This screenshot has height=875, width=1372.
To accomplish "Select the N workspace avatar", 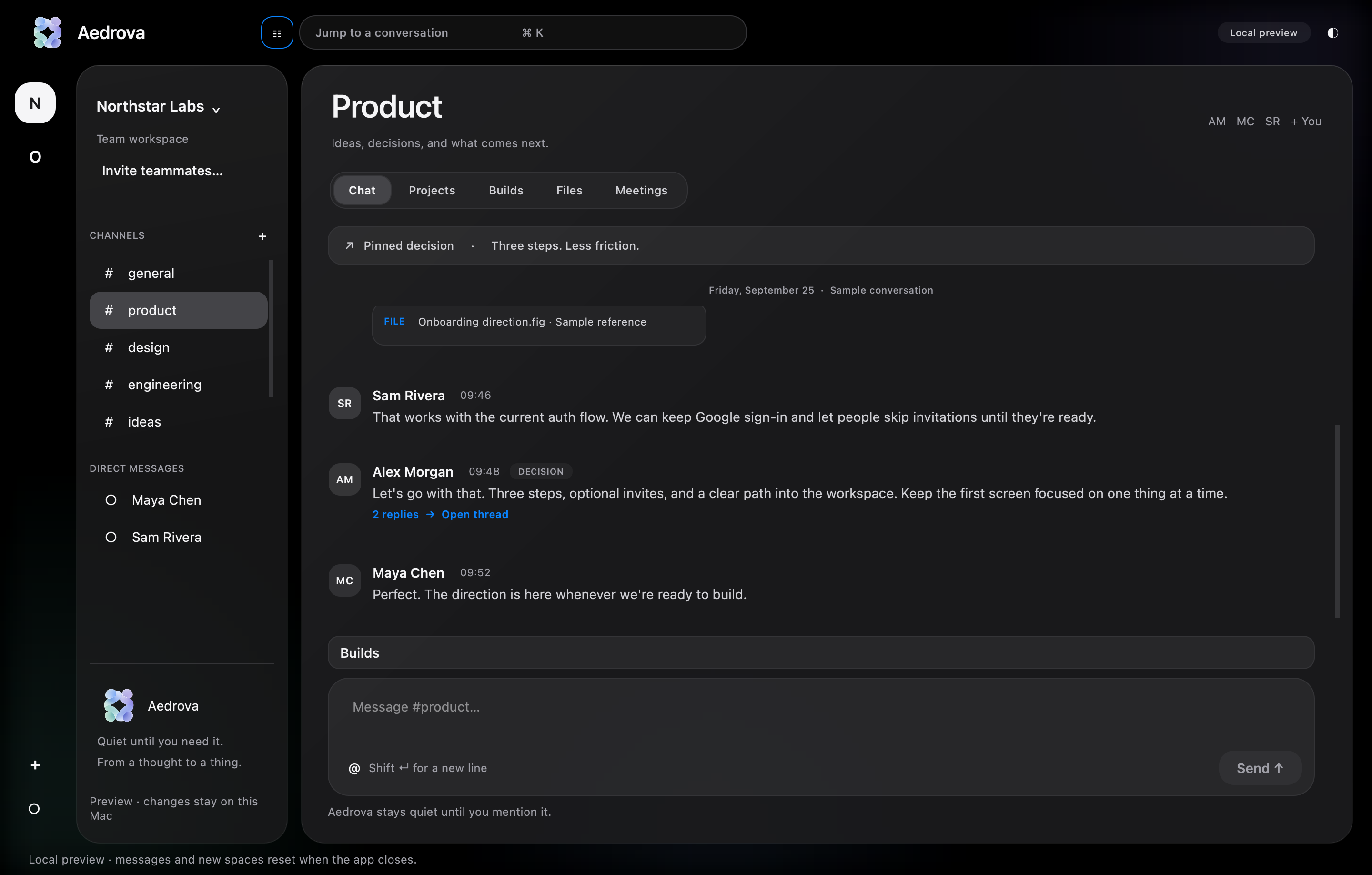I will [x=35, y=103].
